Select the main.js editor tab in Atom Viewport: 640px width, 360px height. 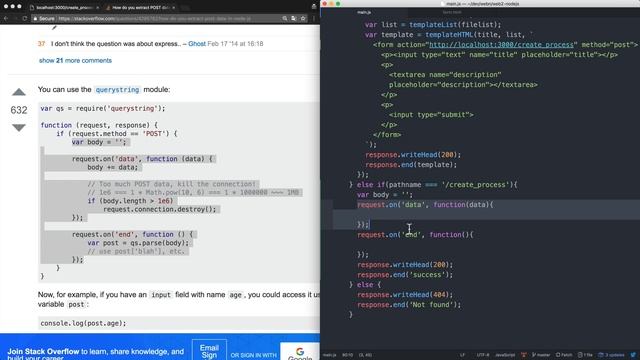point(364,12)
